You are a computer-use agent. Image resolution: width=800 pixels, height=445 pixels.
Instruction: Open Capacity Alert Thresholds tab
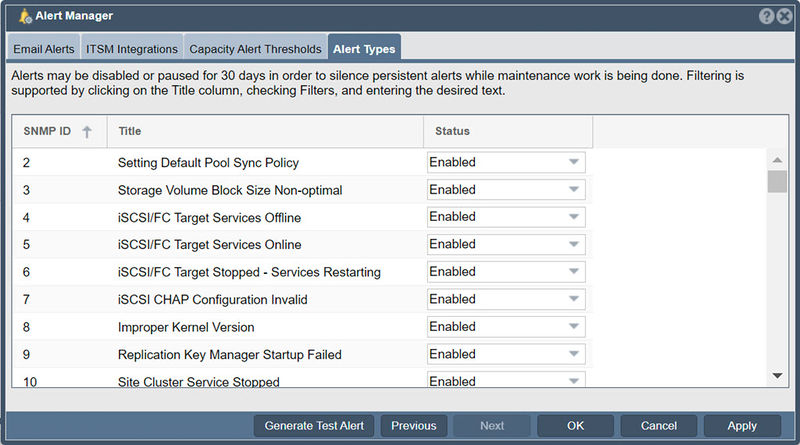point(255,49)
